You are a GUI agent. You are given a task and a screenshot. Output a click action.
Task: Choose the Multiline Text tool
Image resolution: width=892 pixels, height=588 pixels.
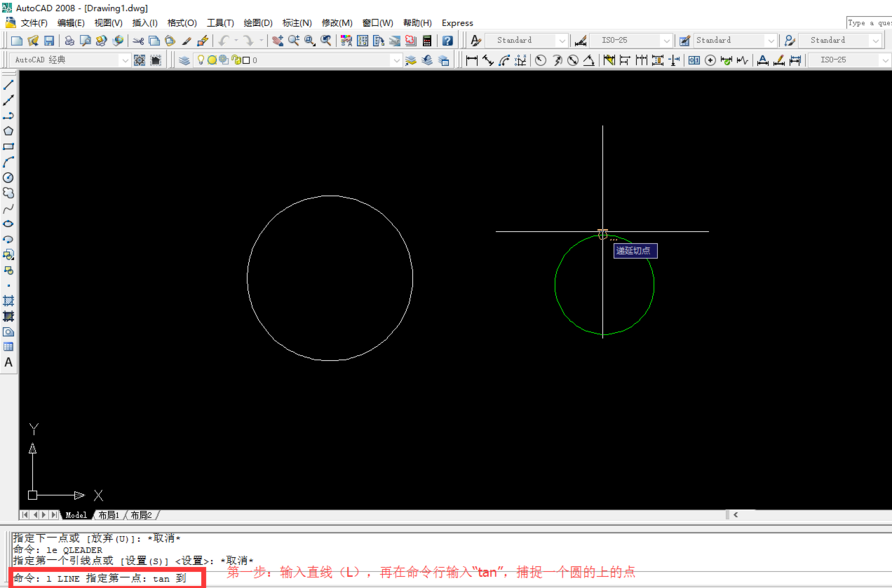8,363
